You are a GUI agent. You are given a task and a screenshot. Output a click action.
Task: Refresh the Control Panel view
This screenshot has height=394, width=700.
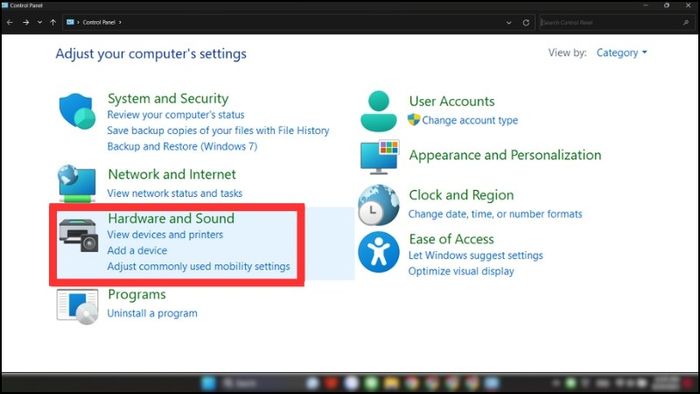[x=526, y=22]
